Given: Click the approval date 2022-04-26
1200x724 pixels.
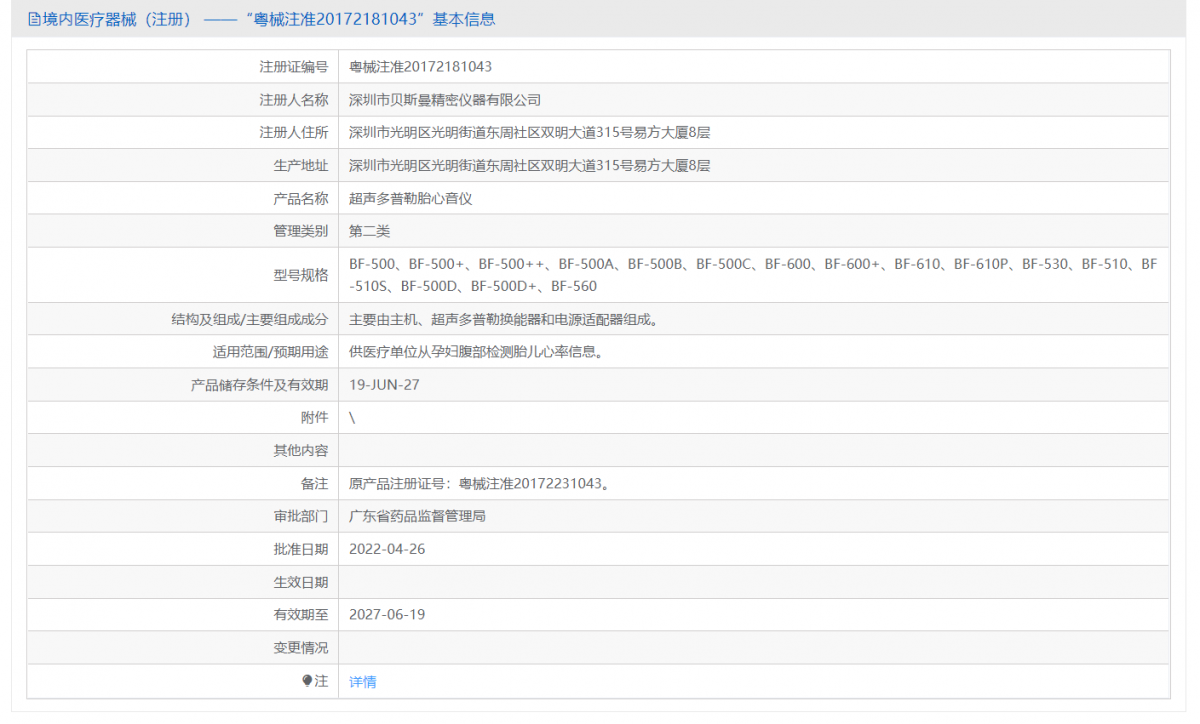Looking at the screenshot, I should [x=387, y=550].
